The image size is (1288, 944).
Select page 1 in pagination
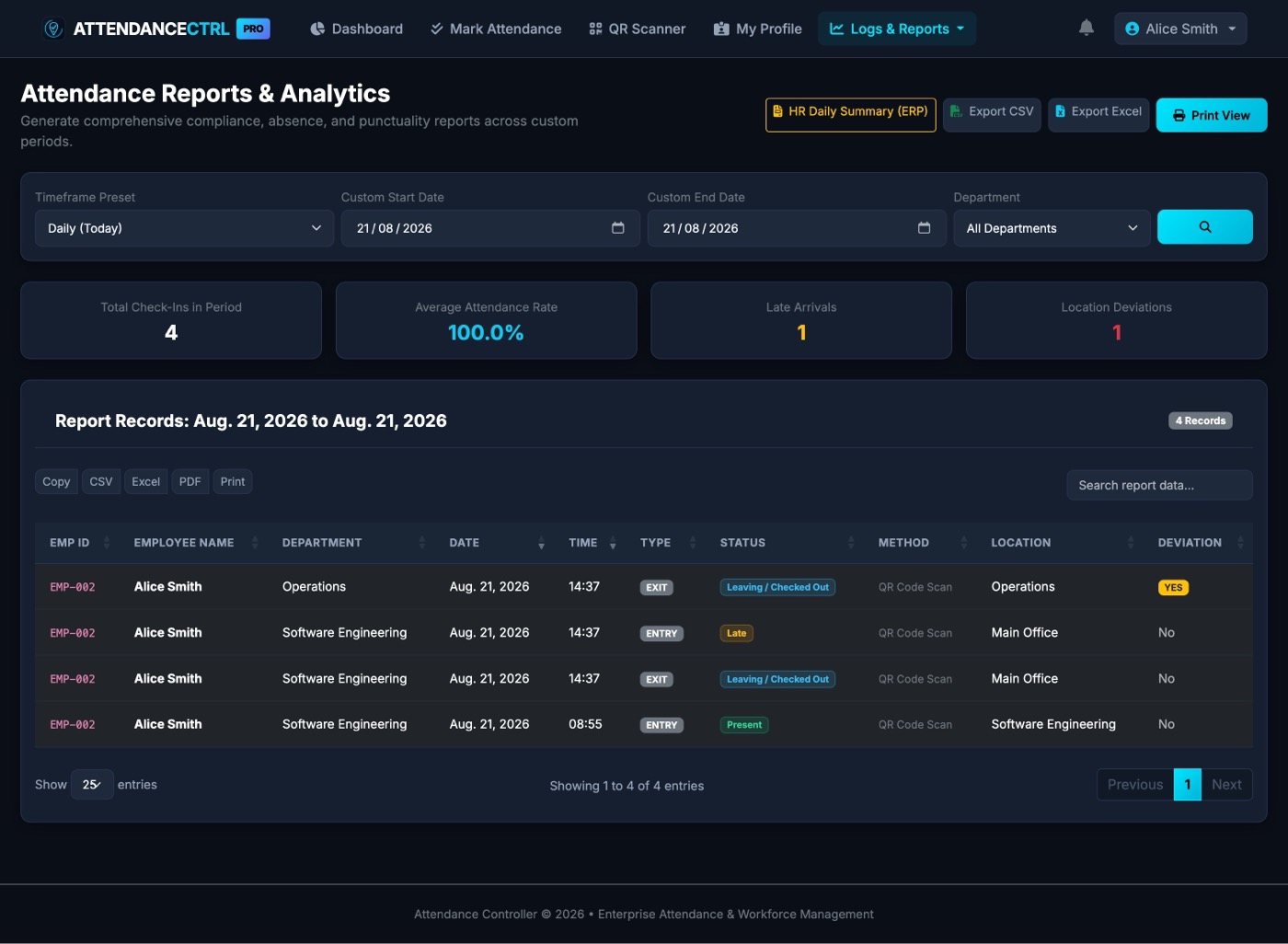(1187, 785)
